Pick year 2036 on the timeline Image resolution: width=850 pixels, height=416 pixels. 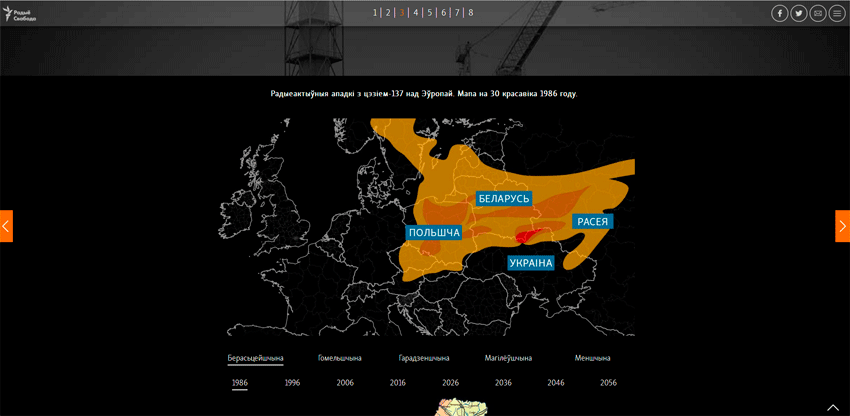503,383
